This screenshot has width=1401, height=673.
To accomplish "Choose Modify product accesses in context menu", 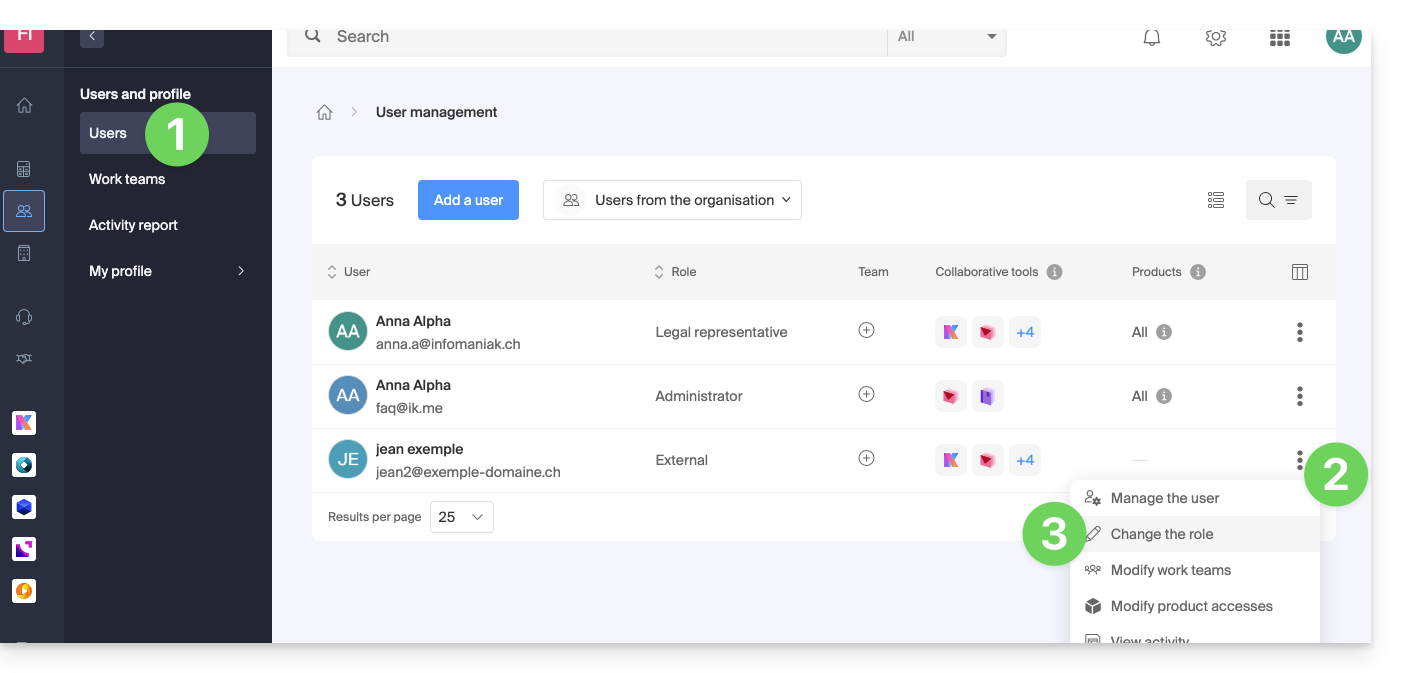I will coord(1191,606).
